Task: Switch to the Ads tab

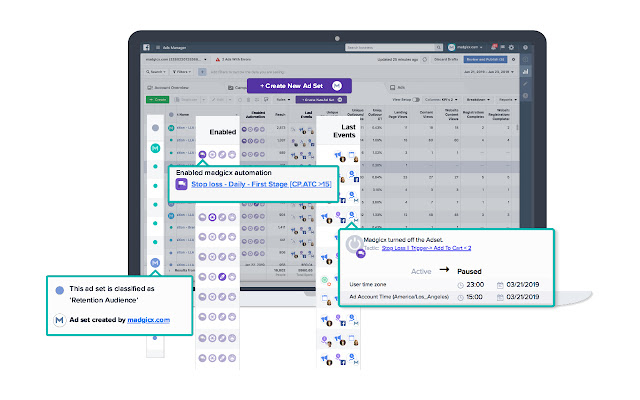Action: (x=398, y=87)
